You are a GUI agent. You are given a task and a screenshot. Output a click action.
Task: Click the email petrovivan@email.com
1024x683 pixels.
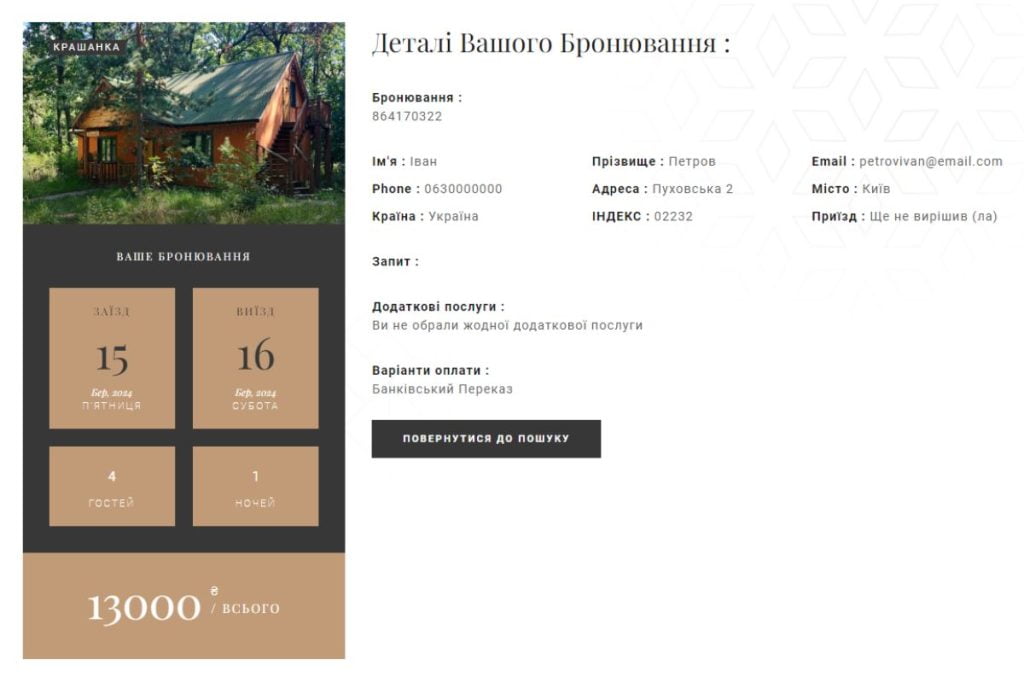click(x=930, y=161)
